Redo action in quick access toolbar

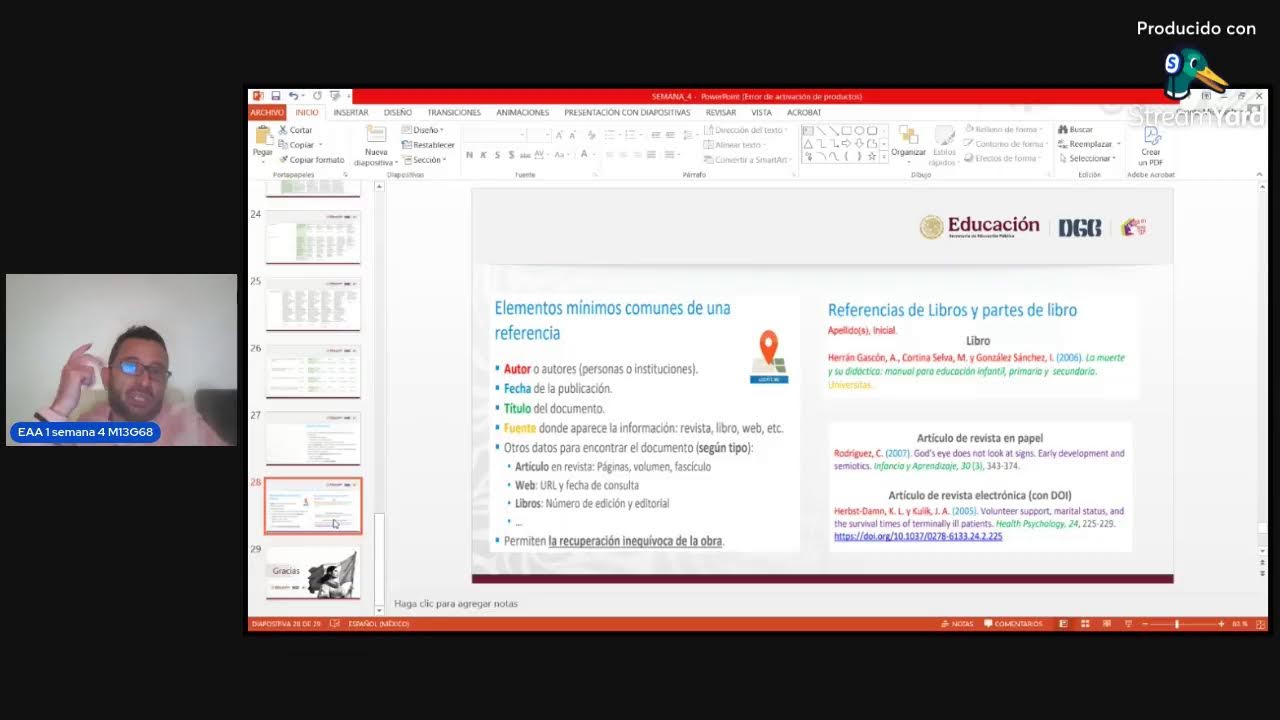(x=317, y=96)
